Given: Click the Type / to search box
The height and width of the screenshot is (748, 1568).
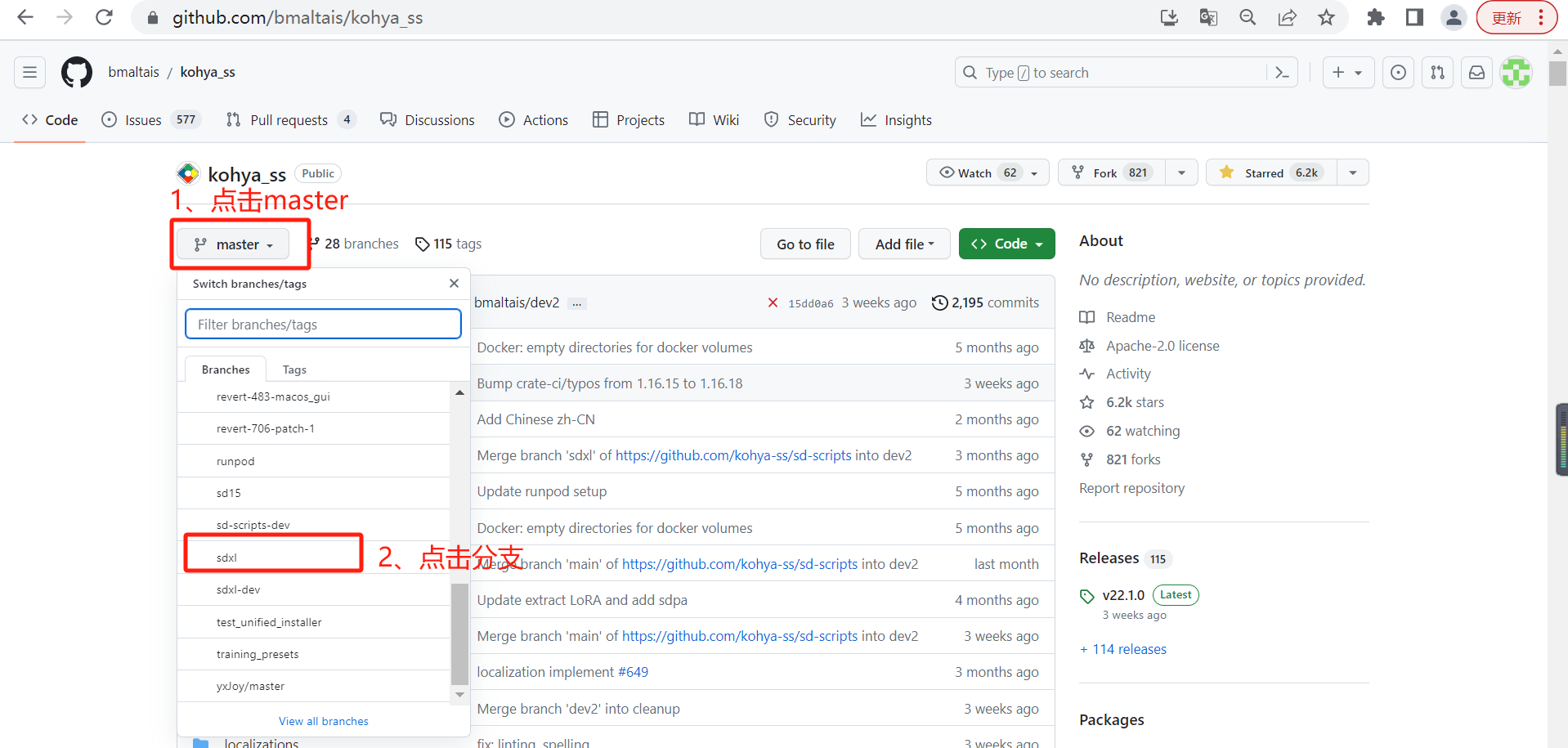Looking at the screenshot, I should [1126, 73].
